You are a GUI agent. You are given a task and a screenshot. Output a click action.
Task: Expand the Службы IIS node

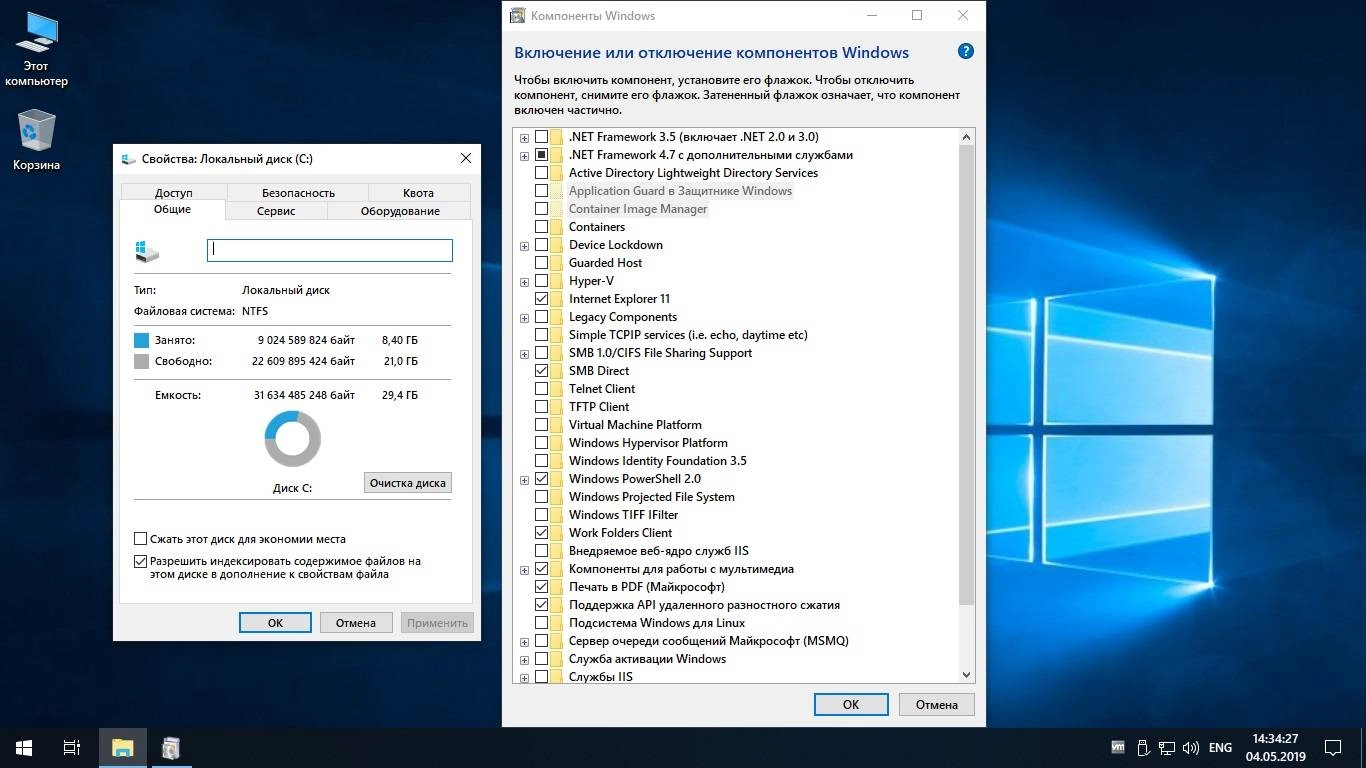pyautogui.click(x=524, y=678)
